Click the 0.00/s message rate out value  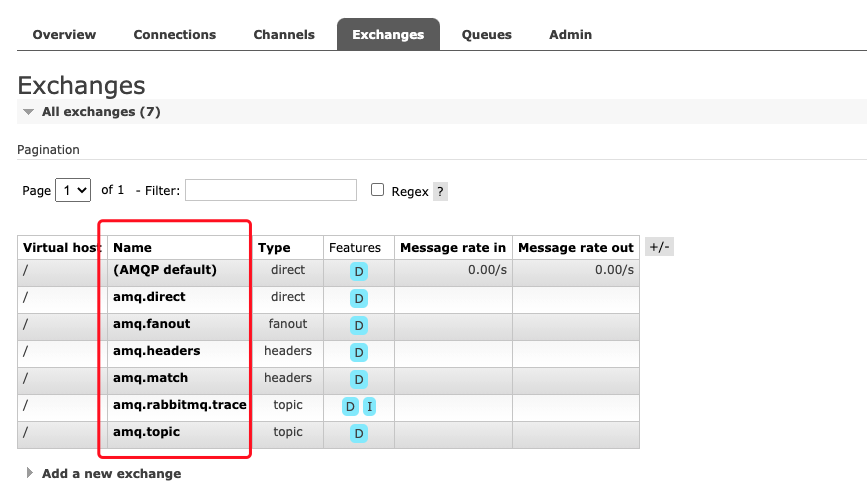point(614,270)
